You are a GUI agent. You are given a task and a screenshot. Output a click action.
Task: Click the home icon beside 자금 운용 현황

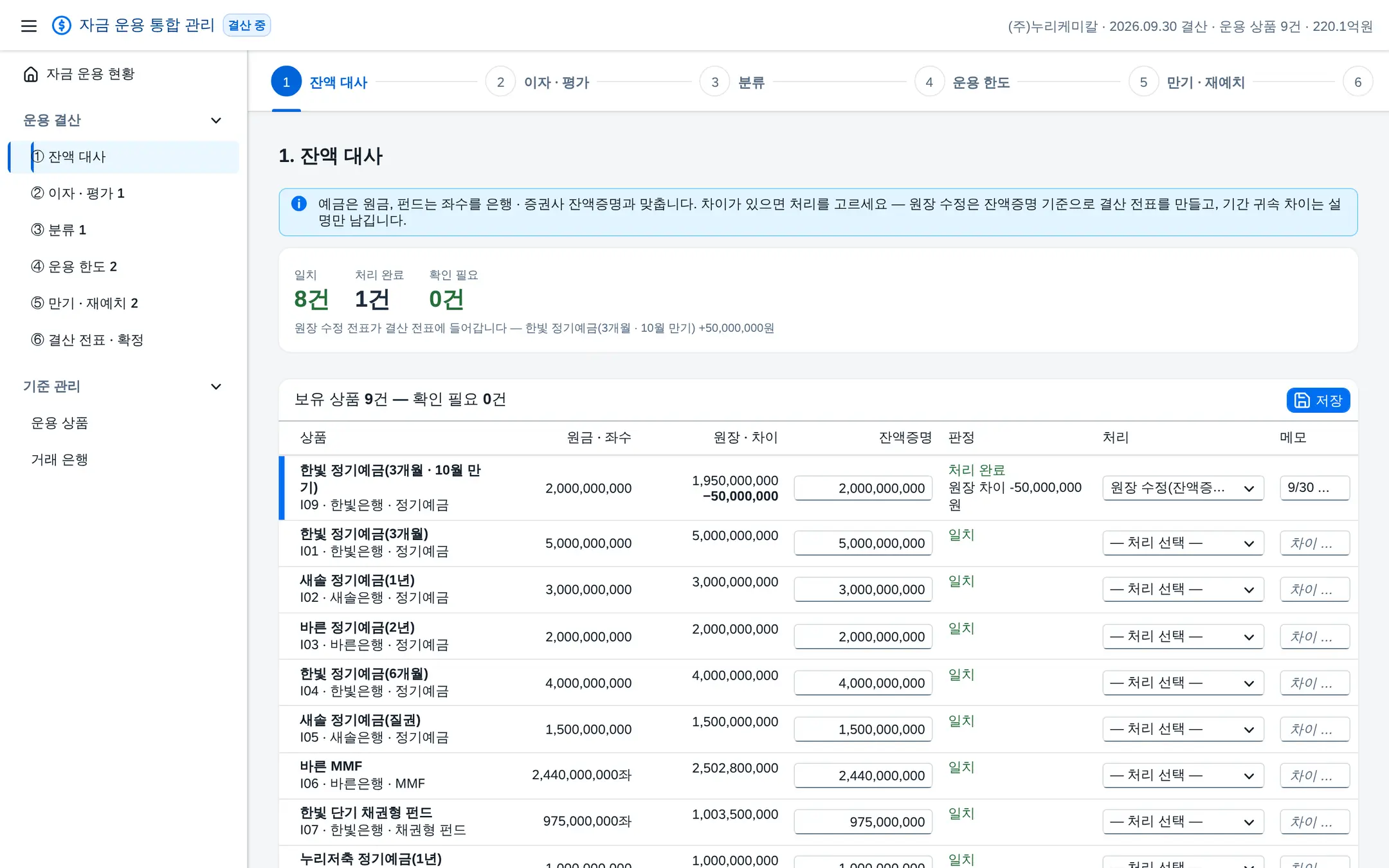pos(30,74)
